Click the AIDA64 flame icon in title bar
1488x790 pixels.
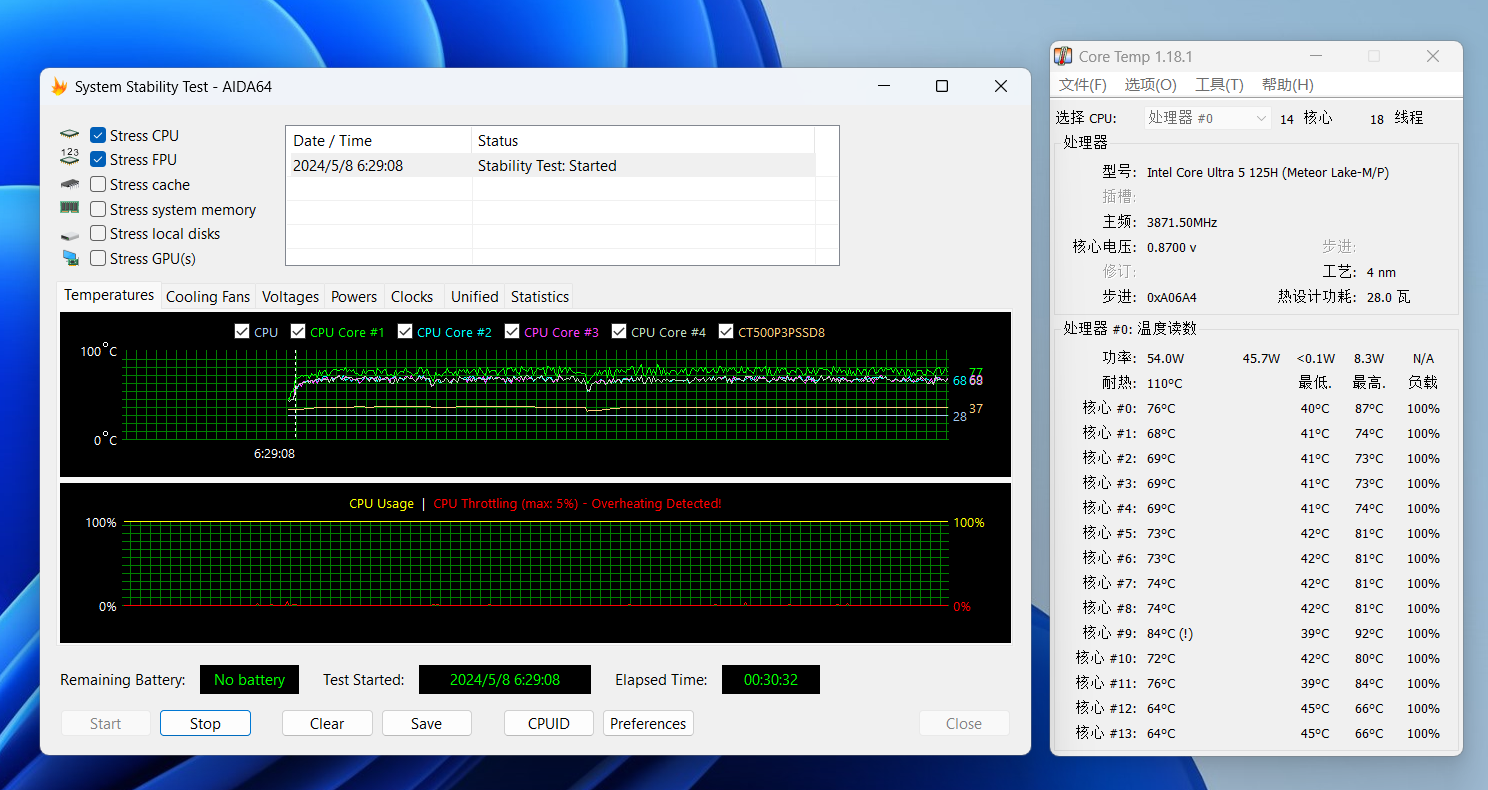click(60, 86)
